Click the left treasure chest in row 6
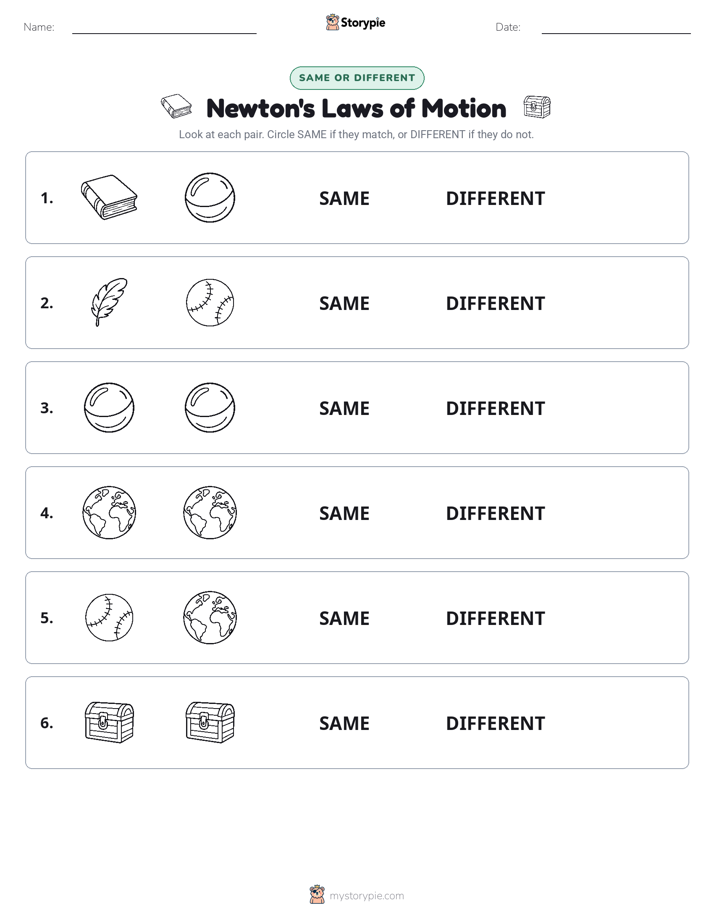The image size is (714, 924). 109,722
